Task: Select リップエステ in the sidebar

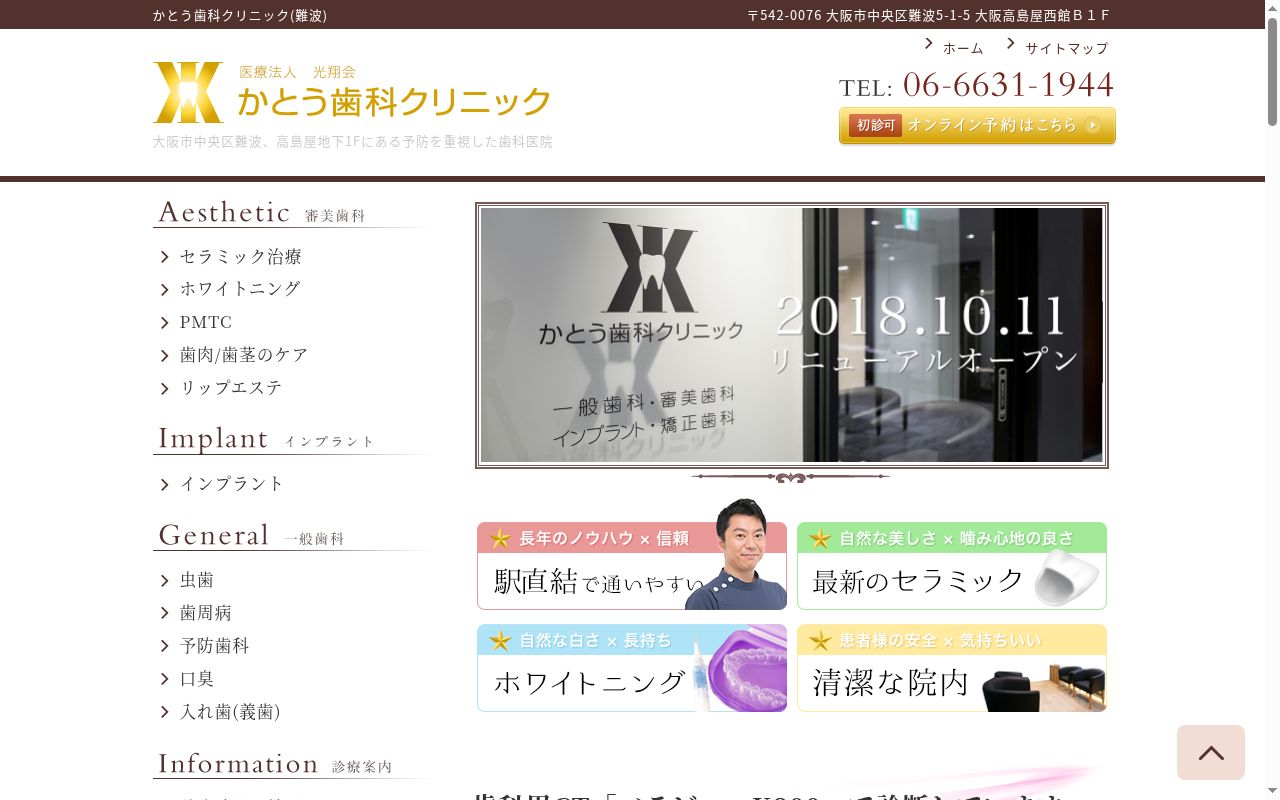Action: (231, 388)
